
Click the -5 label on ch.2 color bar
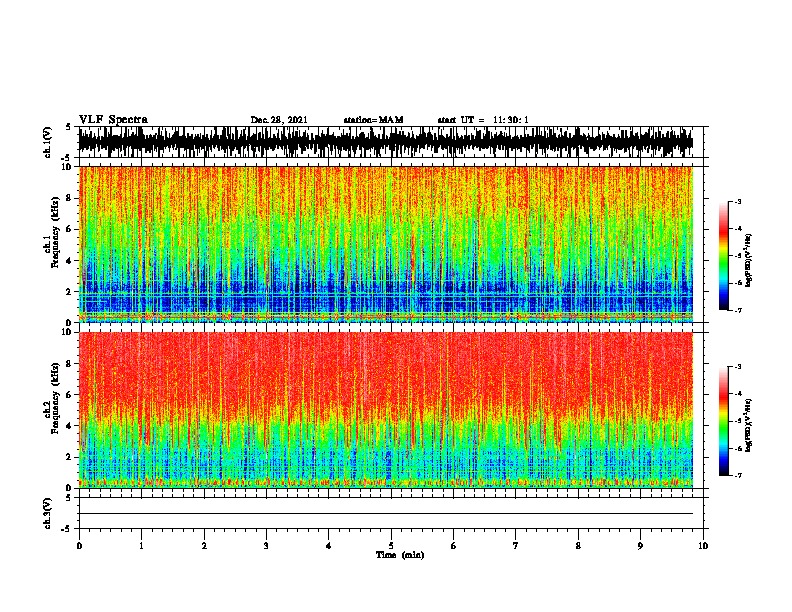(x=737, y=421)
